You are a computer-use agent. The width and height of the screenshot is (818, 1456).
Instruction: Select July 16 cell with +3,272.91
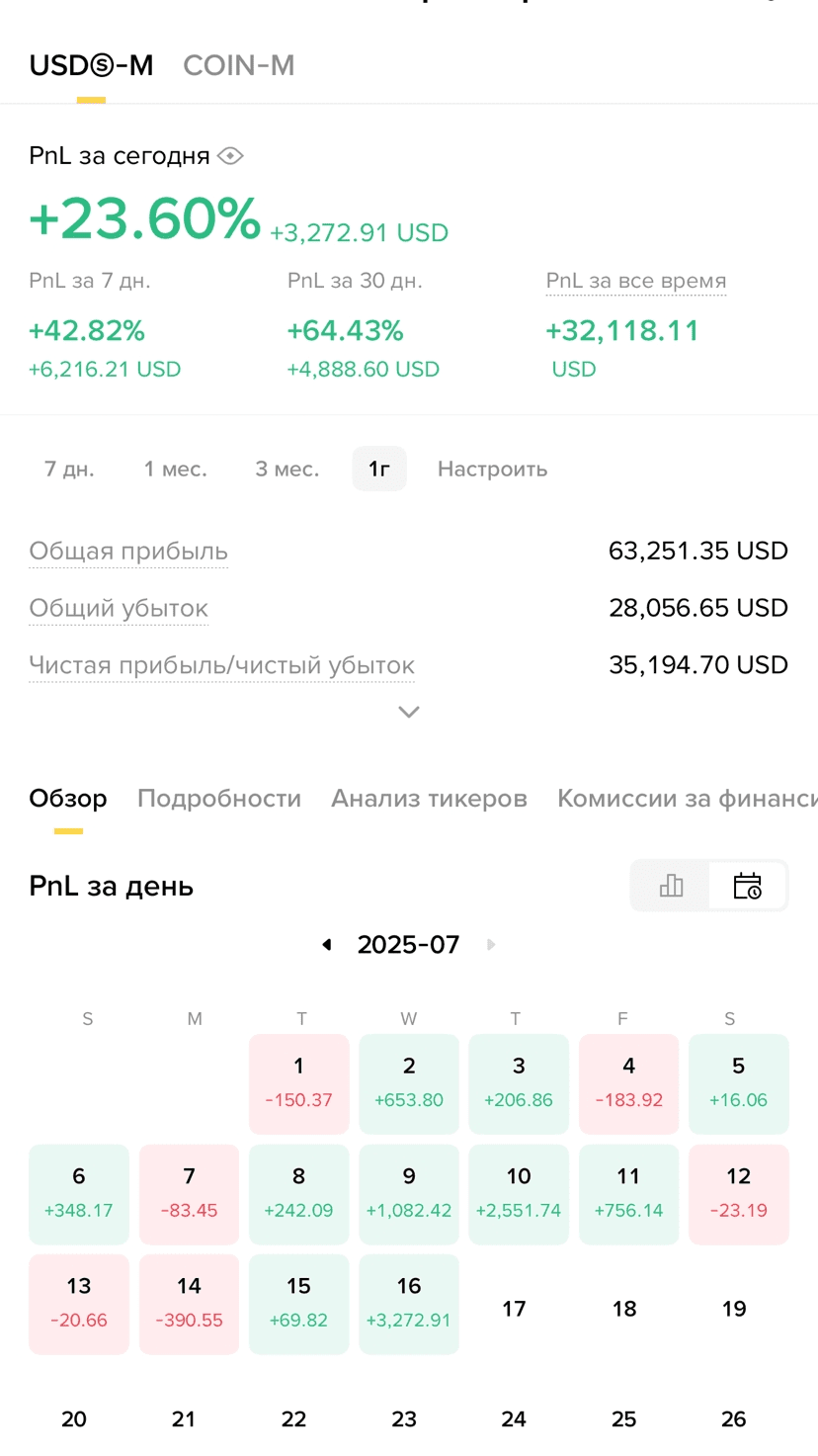click(409, 1304)
